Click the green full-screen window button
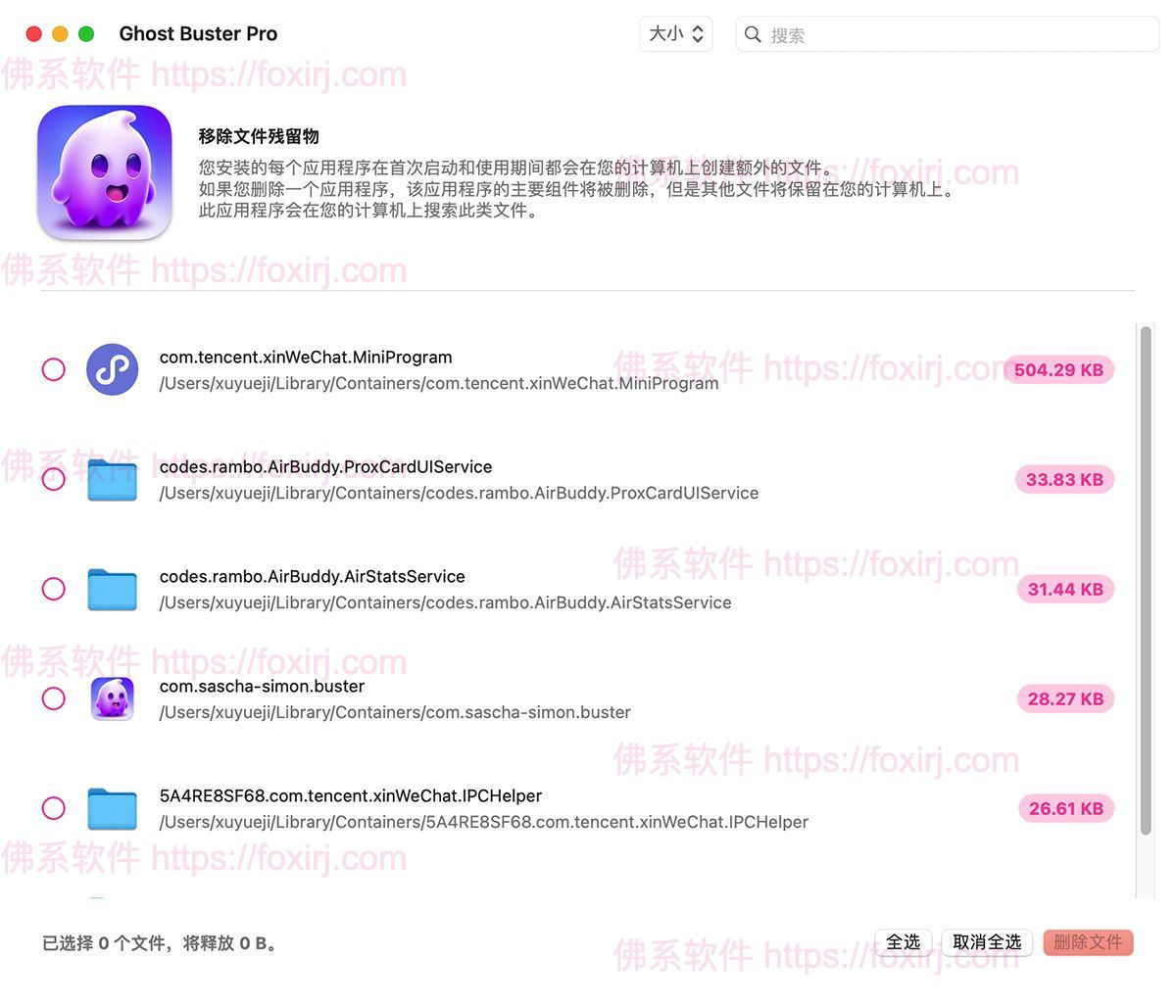1176x1008 pixels. 85,32
